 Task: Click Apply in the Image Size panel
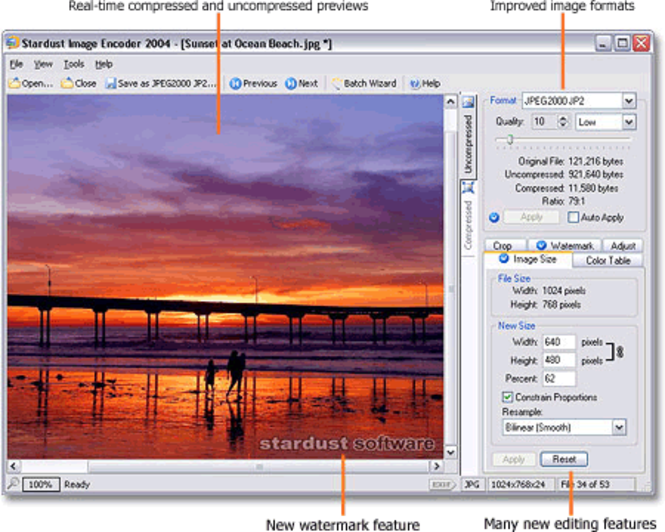coord(514,459)
